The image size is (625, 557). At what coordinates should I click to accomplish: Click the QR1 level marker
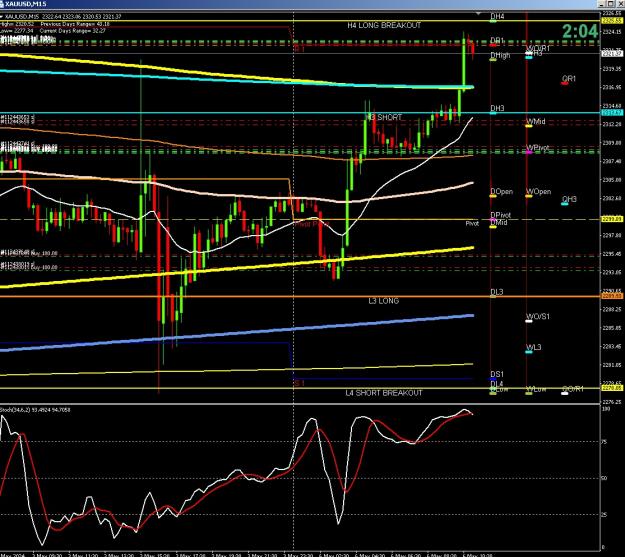(x=569, y=79)
